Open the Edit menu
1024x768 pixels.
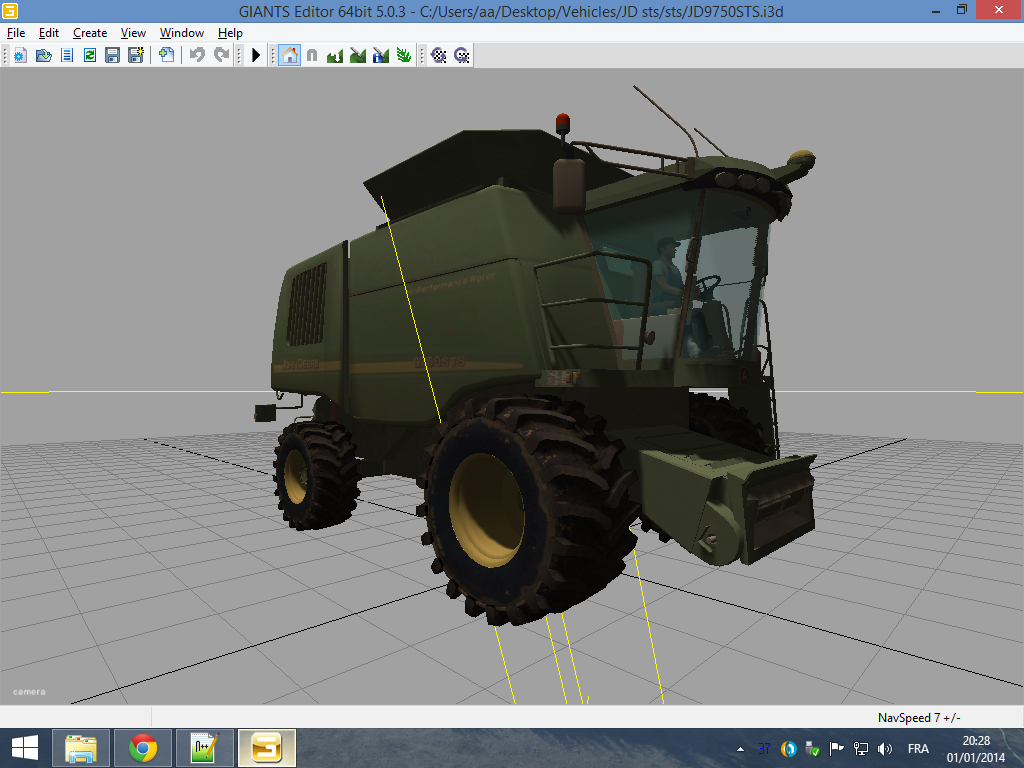(x=49, y=33)
